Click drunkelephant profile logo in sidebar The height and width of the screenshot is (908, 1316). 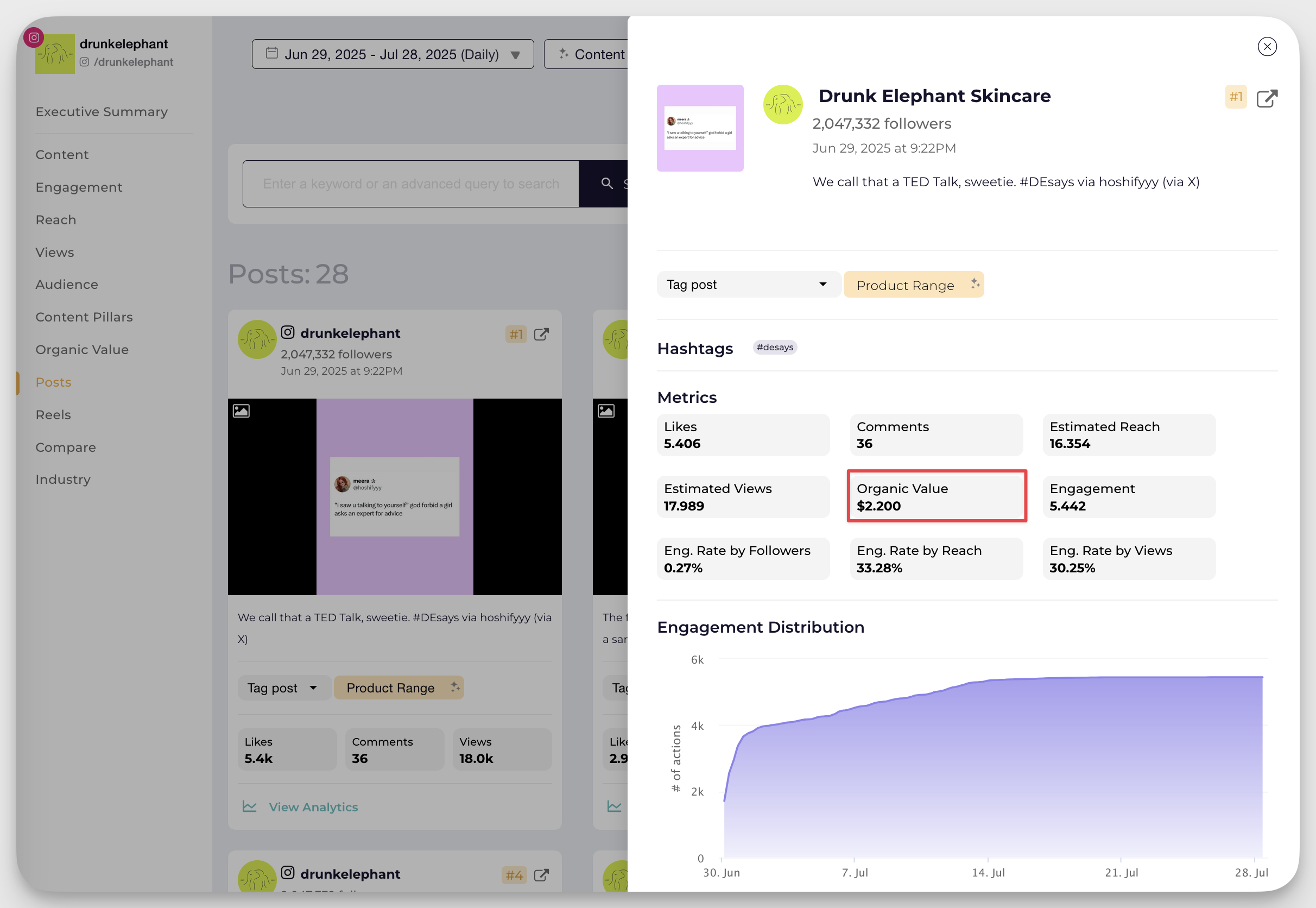[55, 54]
